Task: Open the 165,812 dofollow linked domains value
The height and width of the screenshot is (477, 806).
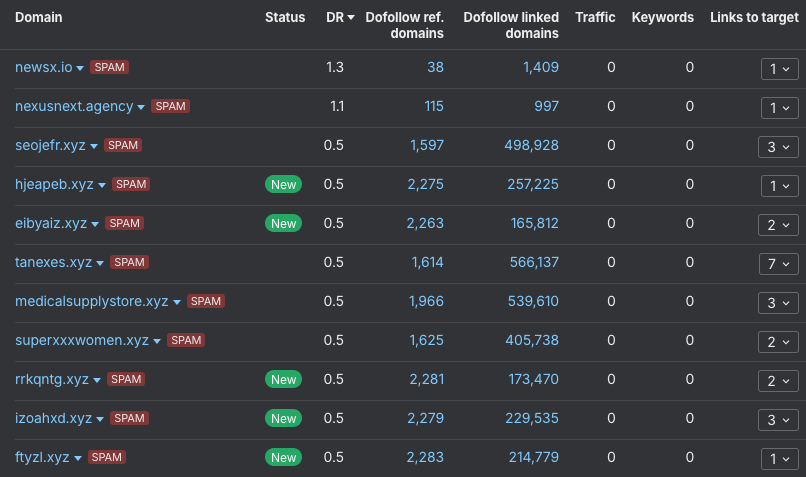Action: pyautogui.click(x=535, y=224)
